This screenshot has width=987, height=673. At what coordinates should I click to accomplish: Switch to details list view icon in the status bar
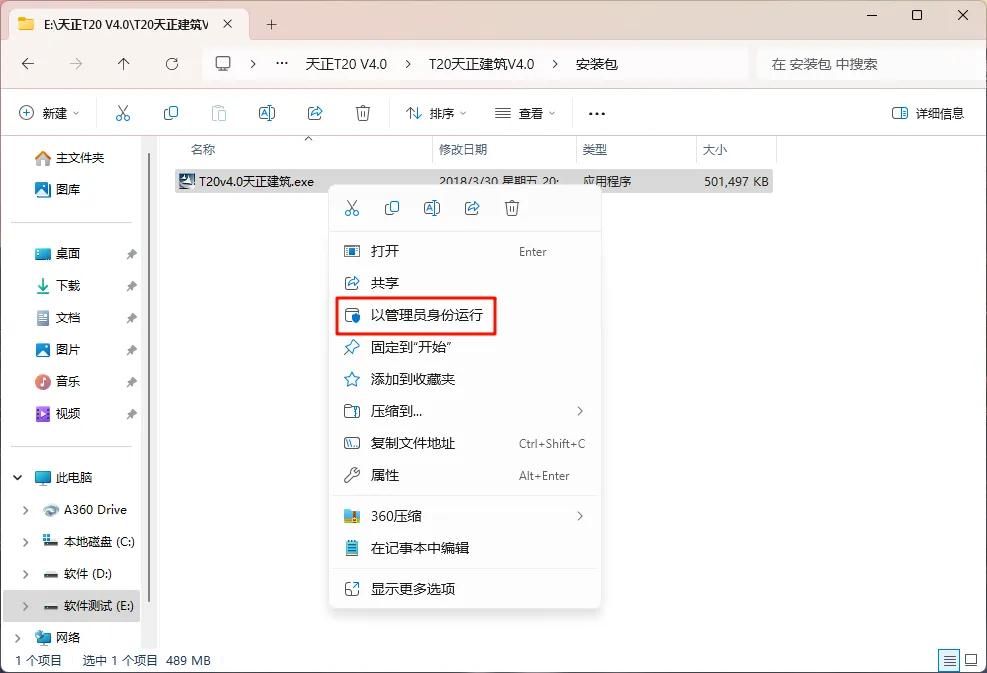949,660
